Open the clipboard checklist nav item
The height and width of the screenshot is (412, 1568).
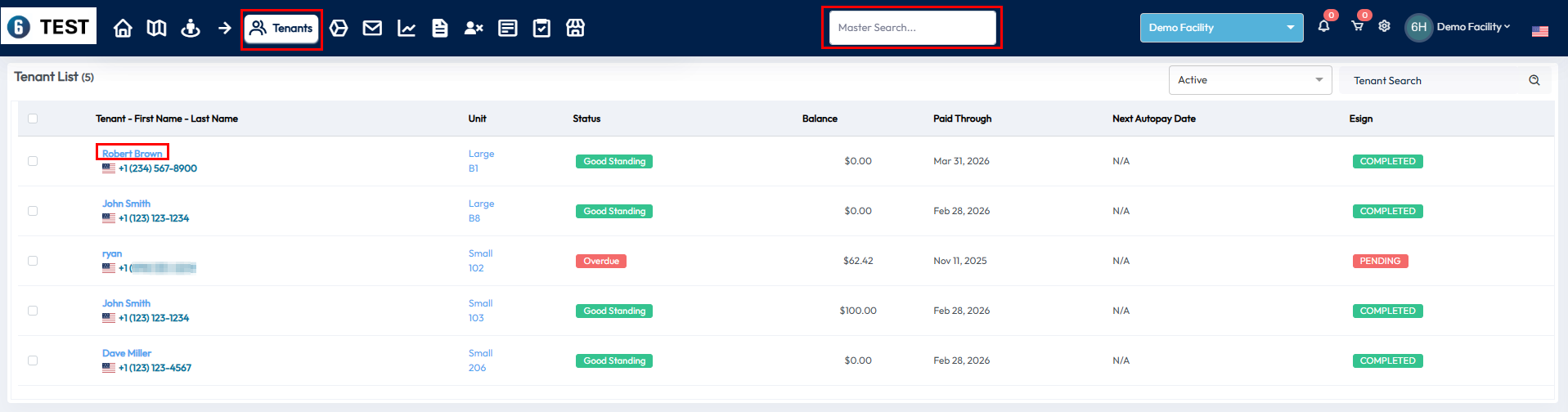coord(541,29)
